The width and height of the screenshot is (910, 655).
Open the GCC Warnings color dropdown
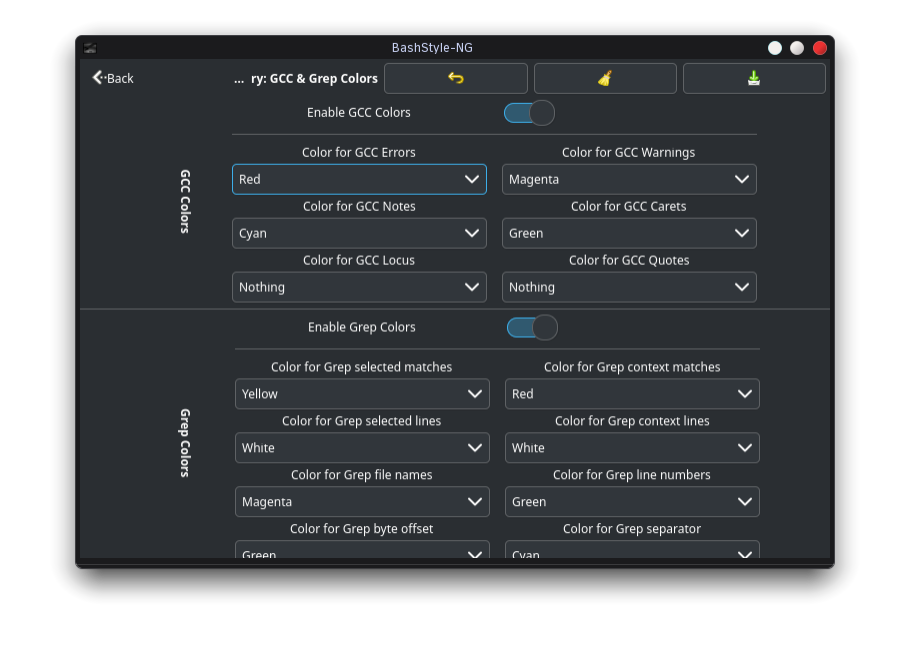(629, 179)
